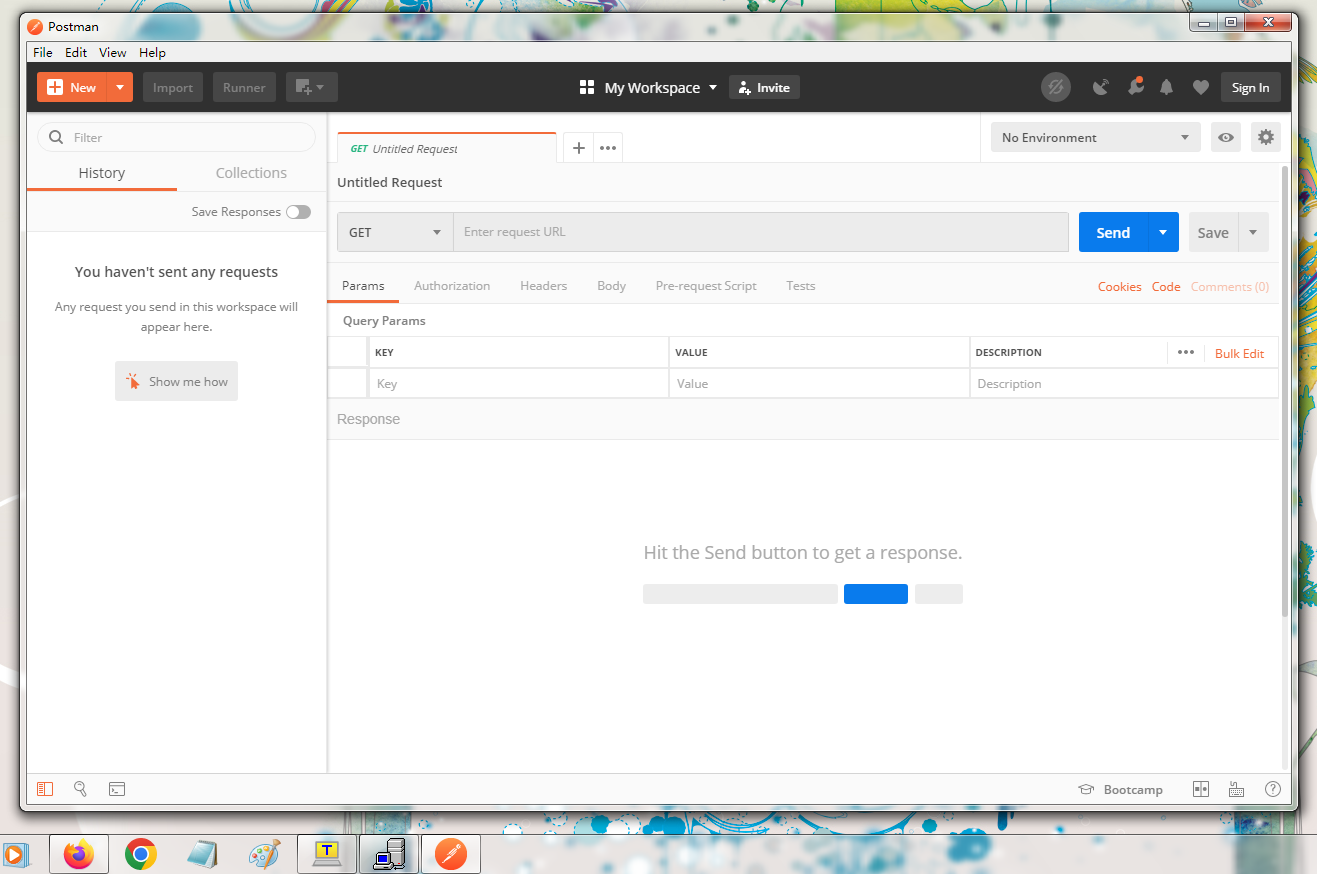Open the No Environment dropdown
Viewport: 1317px width, 874px height.
click(1095, 138)
